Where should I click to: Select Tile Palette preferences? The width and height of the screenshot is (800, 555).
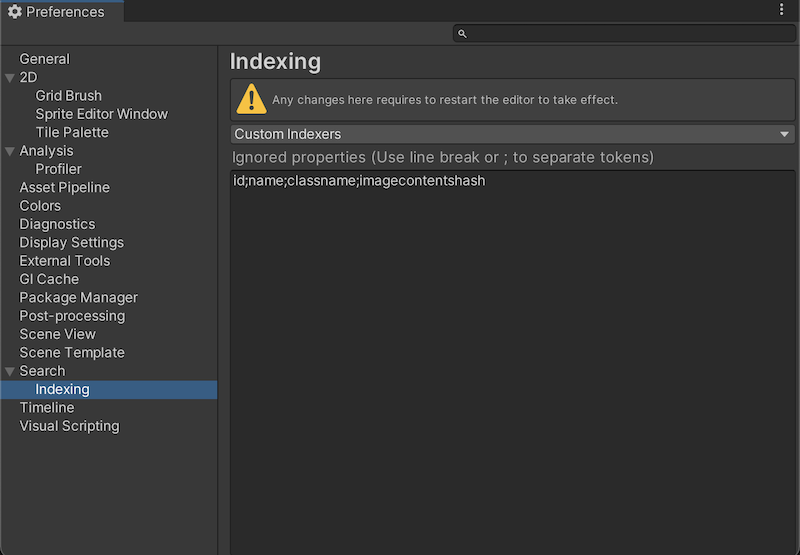click(72, 132)
